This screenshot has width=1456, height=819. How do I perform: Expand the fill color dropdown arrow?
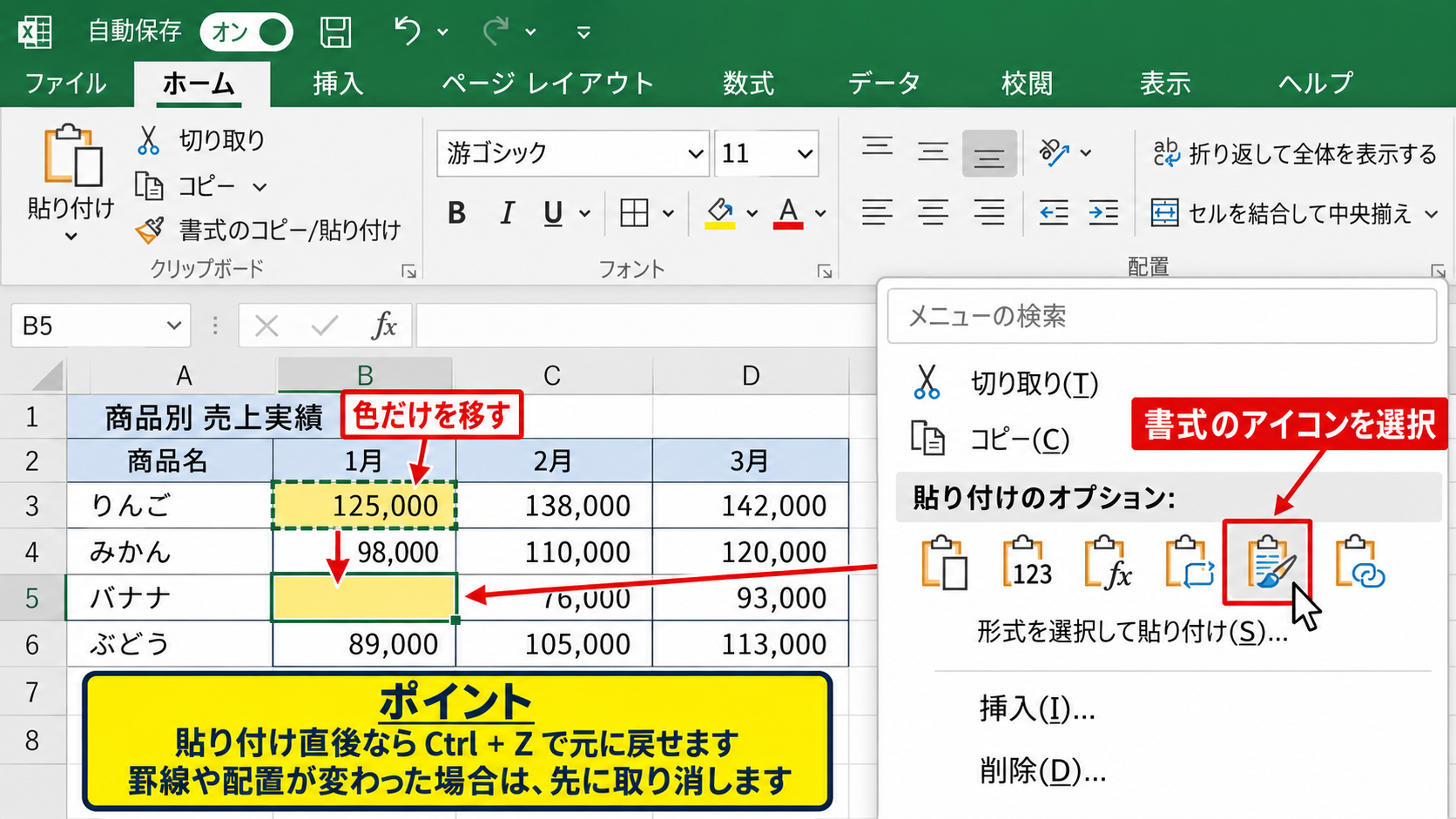[752, 213]
